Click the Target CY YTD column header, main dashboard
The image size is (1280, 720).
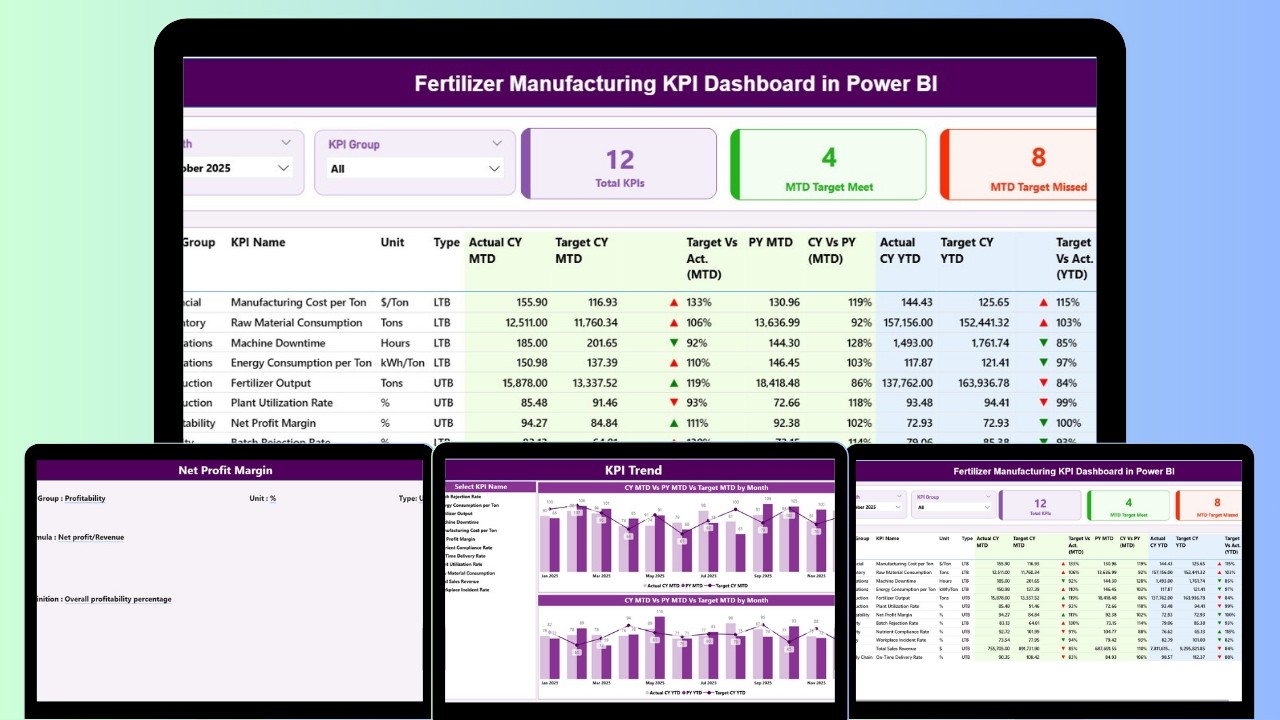click(967, 250)
